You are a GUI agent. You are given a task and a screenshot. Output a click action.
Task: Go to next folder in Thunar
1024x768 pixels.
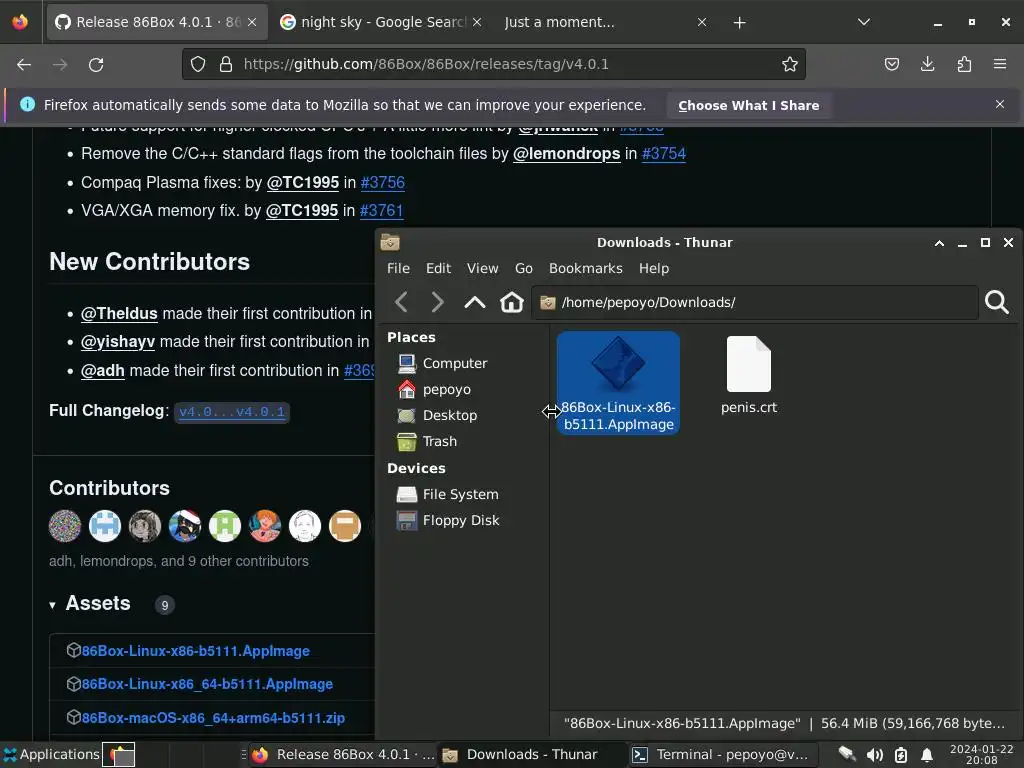pyautogui.click(x=438, y=302)
